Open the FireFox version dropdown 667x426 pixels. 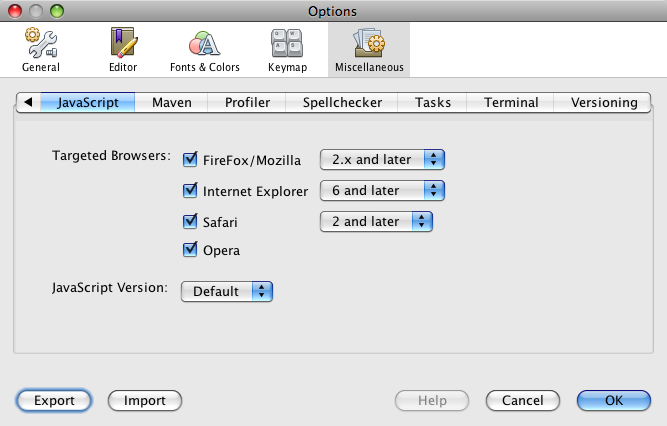click(x=382, y=159)
